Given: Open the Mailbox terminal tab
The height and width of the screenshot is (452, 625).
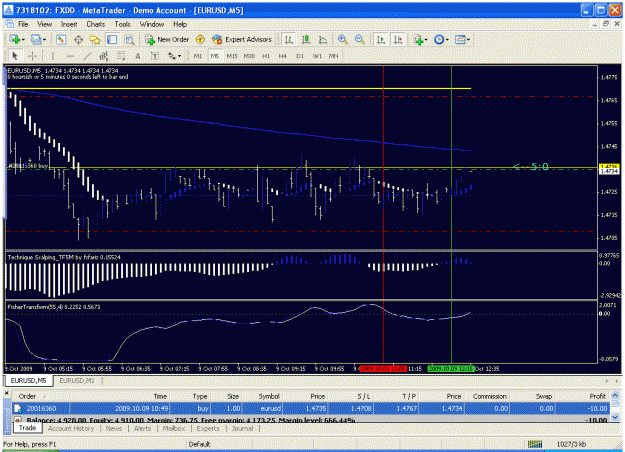Looking at the screenshot, I should tap(174, 428).
